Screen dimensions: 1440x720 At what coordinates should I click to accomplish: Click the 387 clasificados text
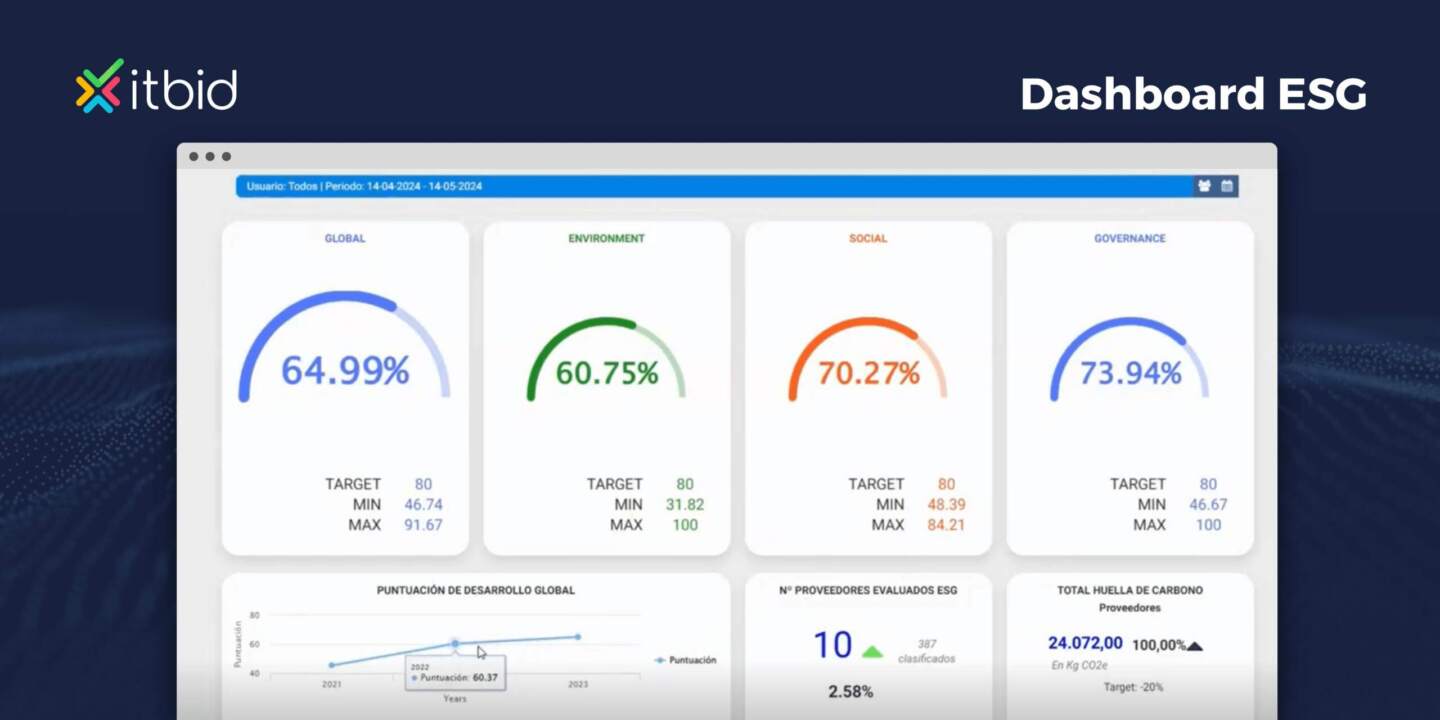926,651
